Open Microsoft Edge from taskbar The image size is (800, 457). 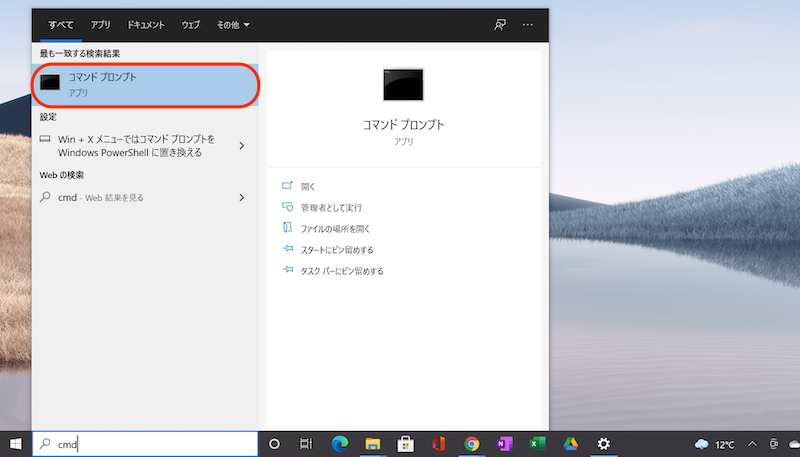[x=340, y=444]
